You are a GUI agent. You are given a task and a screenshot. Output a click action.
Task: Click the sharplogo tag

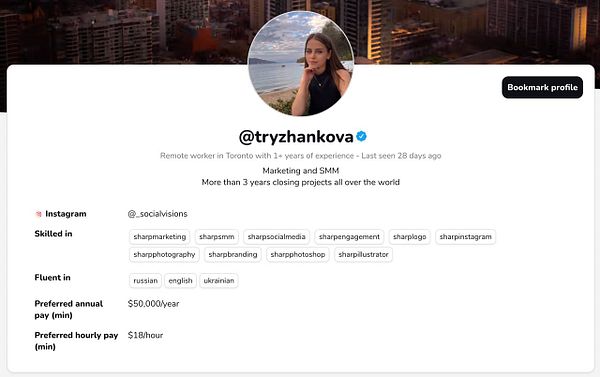(x=409, y=237)
